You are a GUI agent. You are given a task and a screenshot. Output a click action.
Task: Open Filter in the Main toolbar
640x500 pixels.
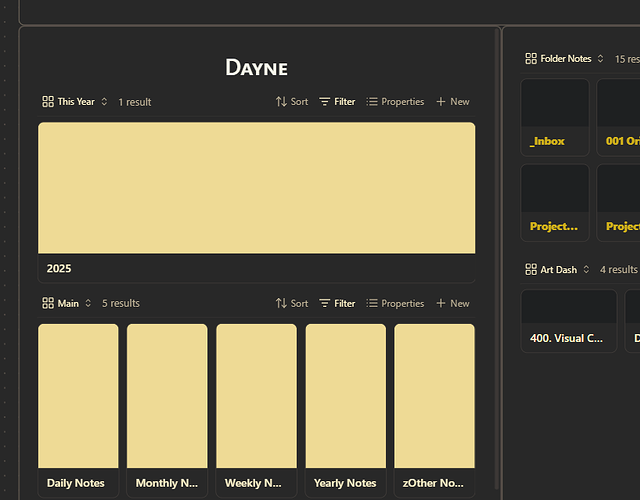[x=337, y=303]
